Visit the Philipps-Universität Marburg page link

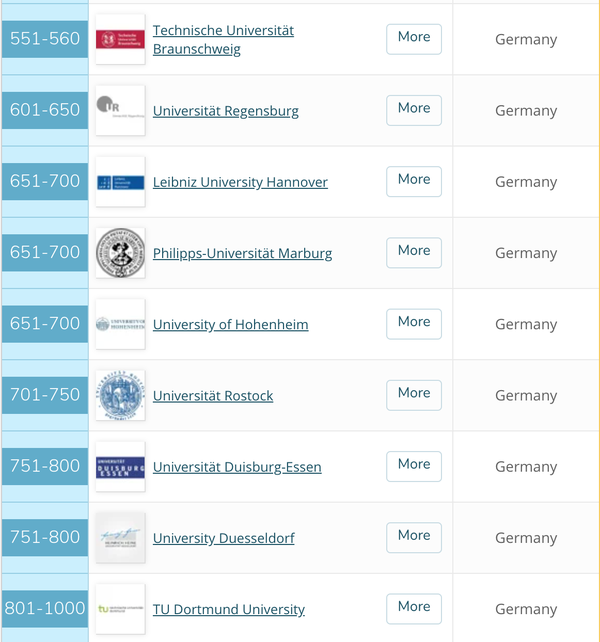click(242, 253)
